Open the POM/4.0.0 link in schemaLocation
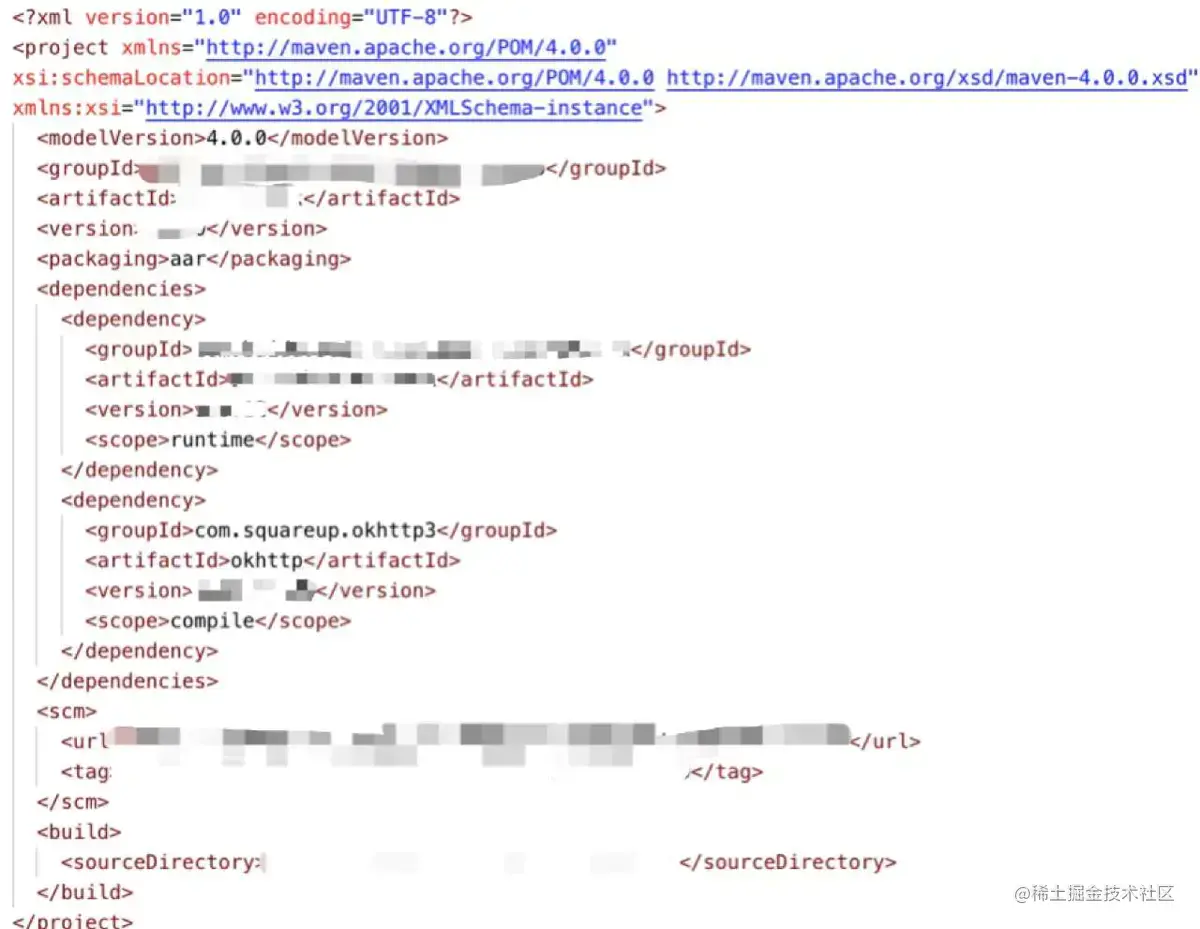The width and height of the screenshot is (1200, 929). [455, 77]
